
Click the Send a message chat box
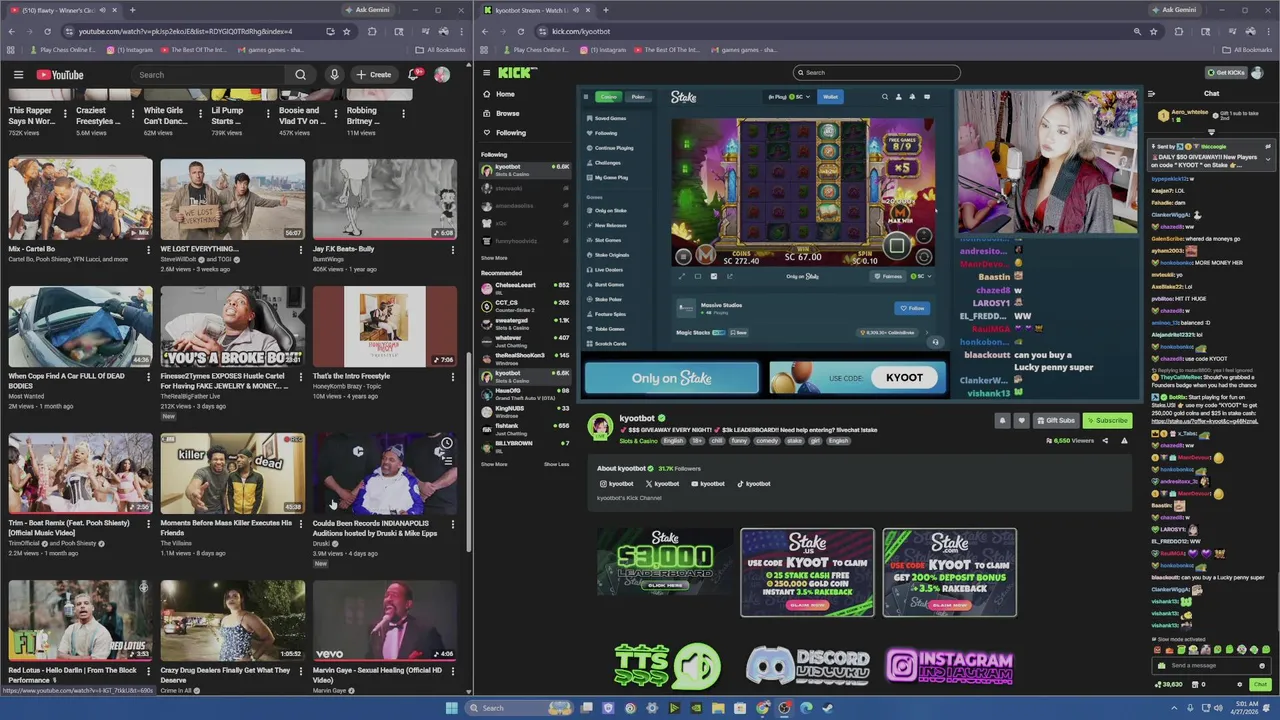[1211, 665]
